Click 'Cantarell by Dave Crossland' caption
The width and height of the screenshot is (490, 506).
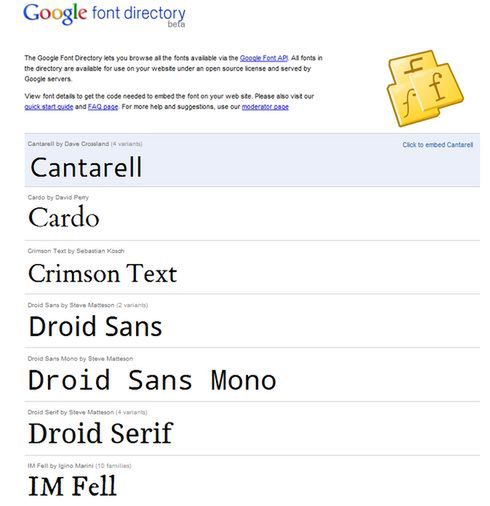tap(68, 144)
